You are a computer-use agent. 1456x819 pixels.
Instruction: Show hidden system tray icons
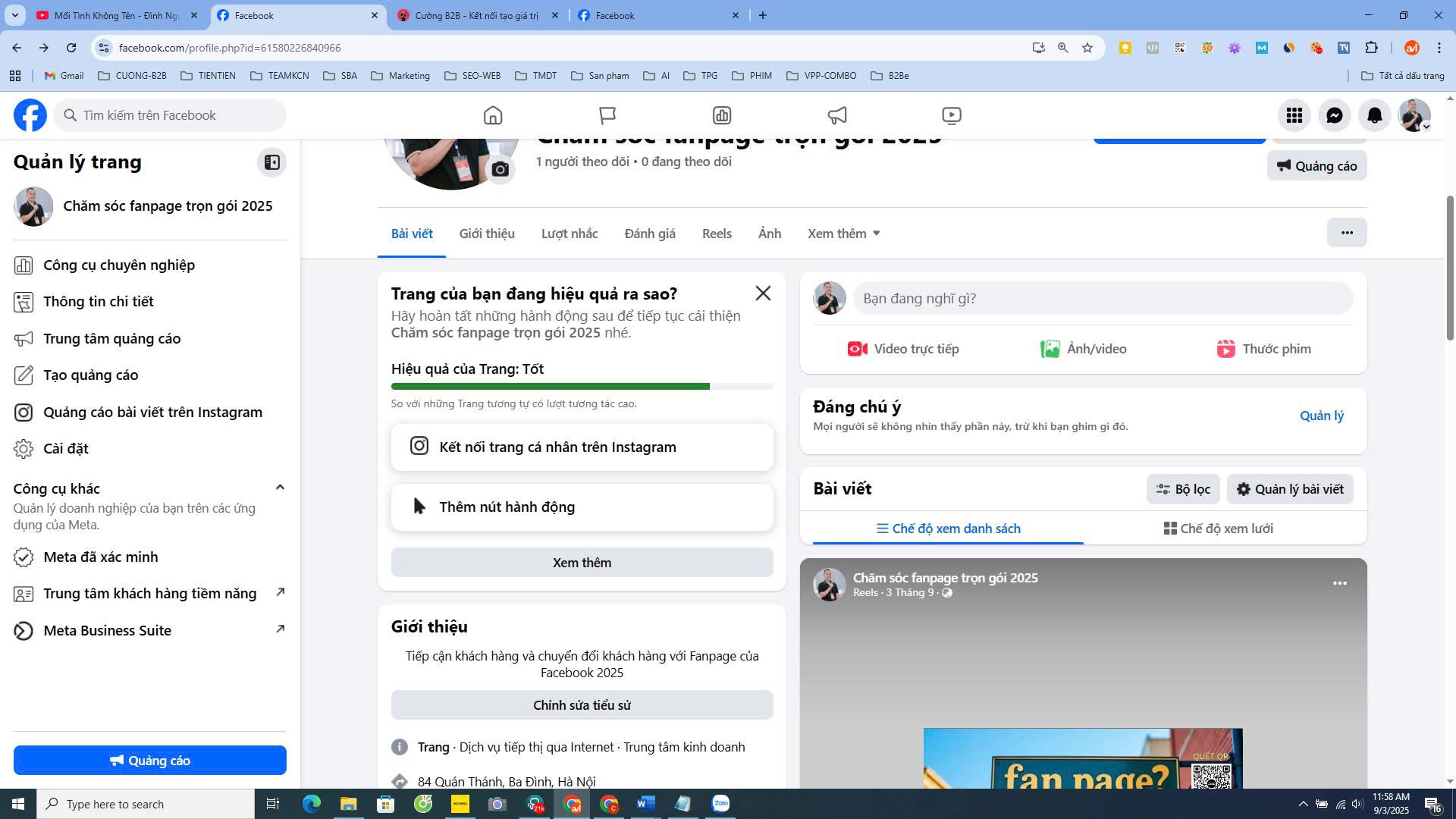(x=1303, y=804)
